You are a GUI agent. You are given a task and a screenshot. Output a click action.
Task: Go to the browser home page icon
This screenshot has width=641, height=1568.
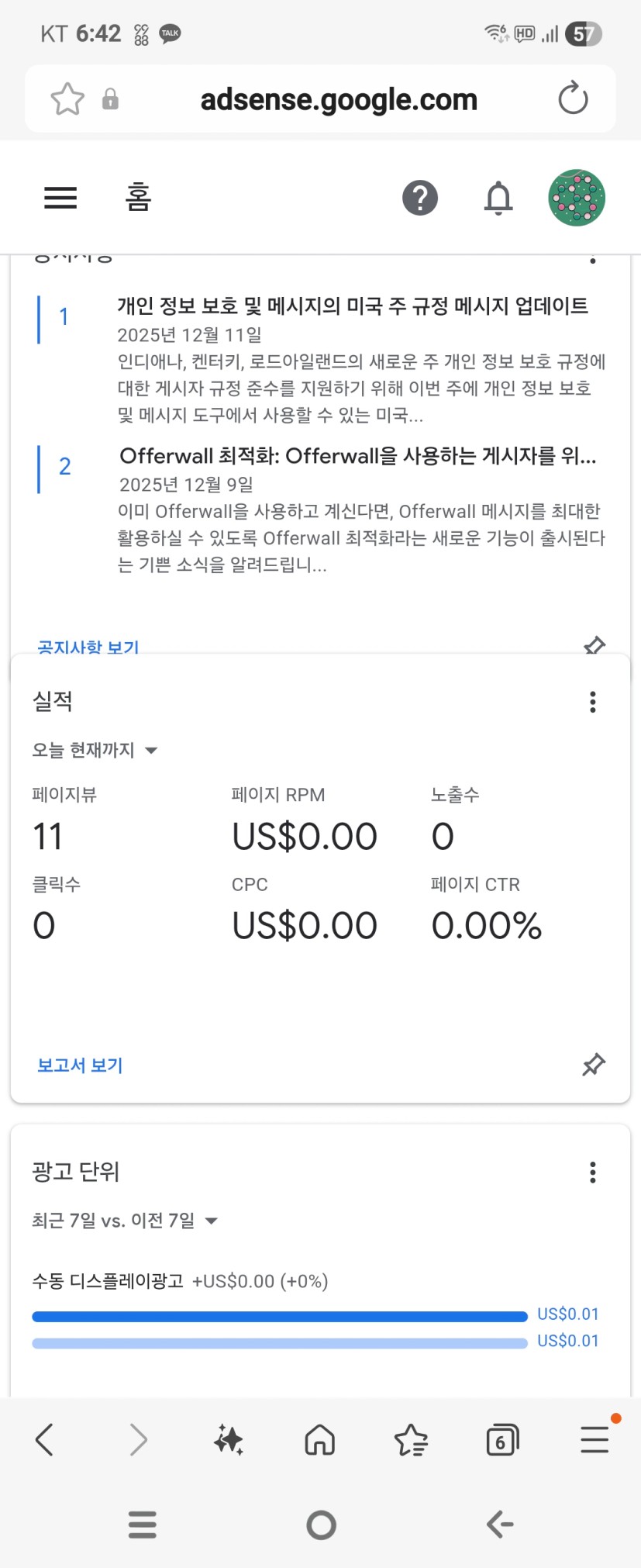[319, 1440]
